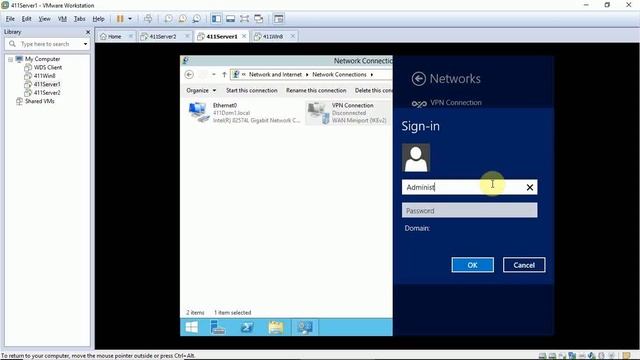Click the Cancel button
This screenshot has width=640, height=360.
[524, 265]
